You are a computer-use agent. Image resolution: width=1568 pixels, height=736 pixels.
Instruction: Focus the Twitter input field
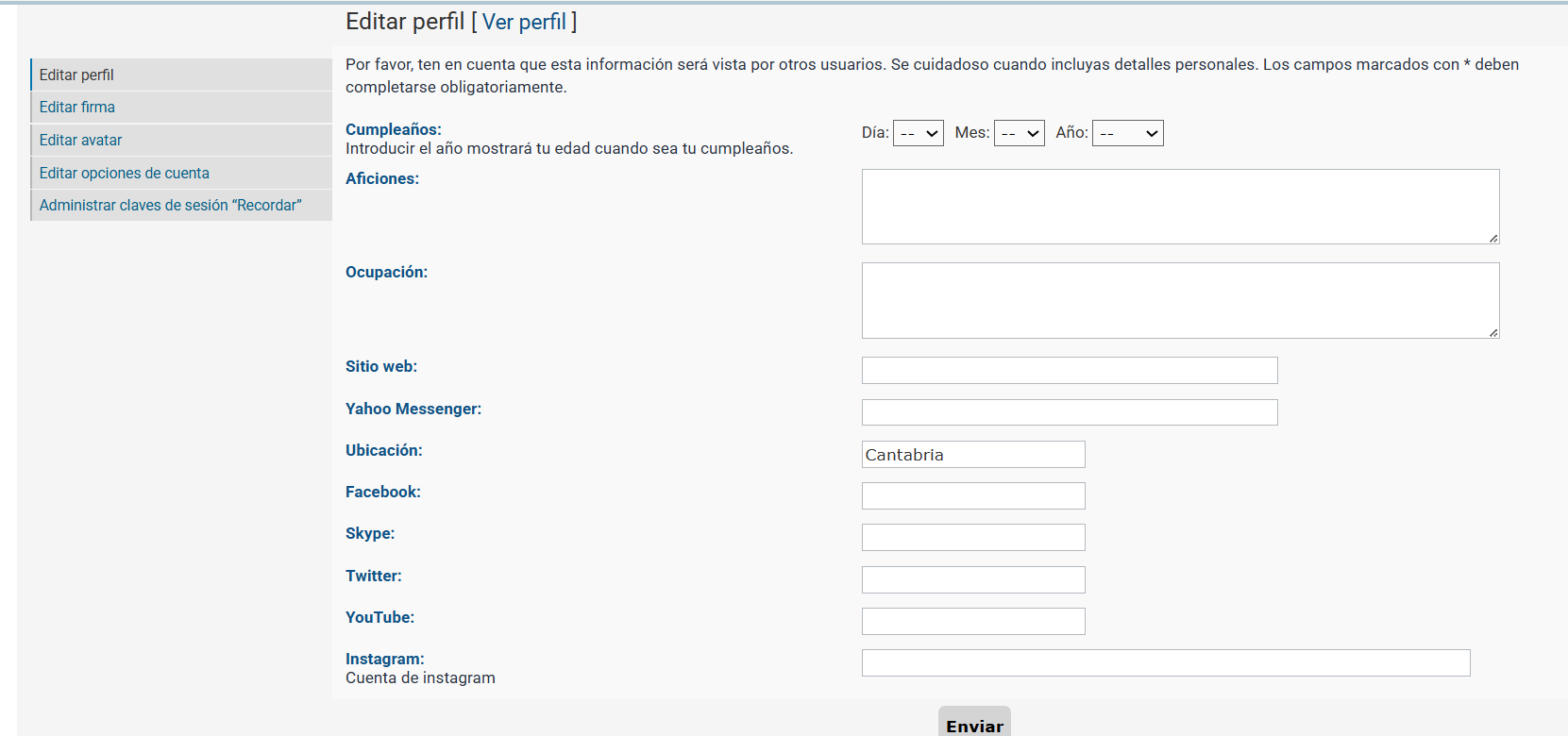pyautogui.click(x=972, y=579)
